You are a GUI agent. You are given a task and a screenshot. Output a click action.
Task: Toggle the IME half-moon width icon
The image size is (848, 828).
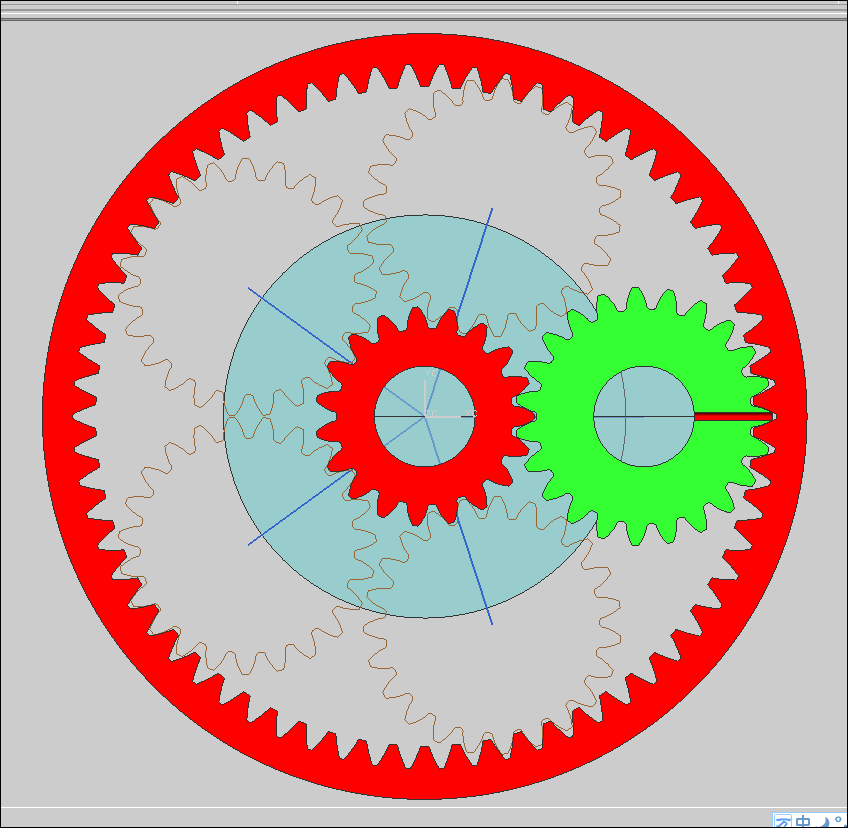[823, 822]
